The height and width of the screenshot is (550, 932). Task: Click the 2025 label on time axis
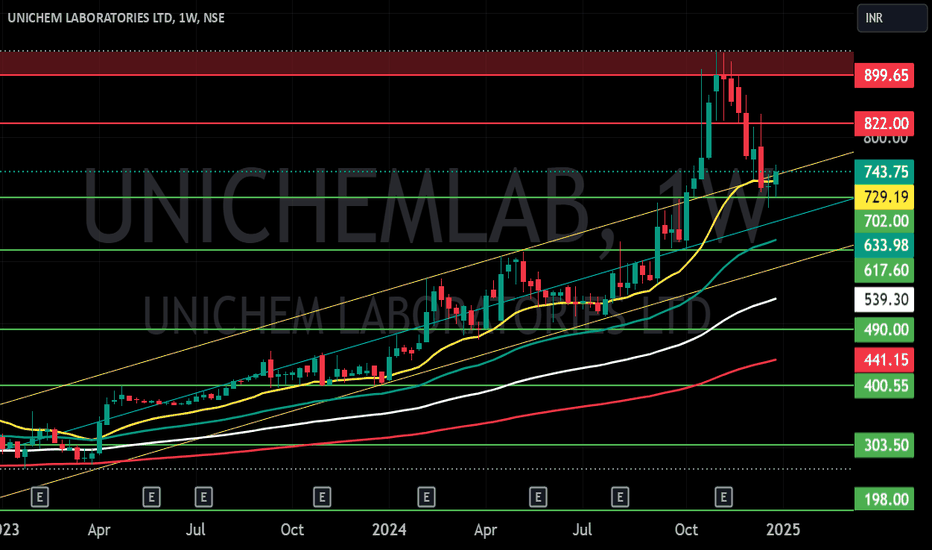(783, 529)
